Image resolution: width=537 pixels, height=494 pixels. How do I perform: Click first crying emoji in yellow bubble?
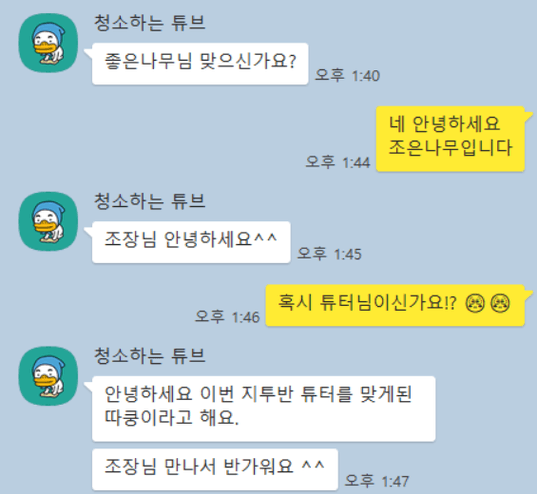coord(475,303)
